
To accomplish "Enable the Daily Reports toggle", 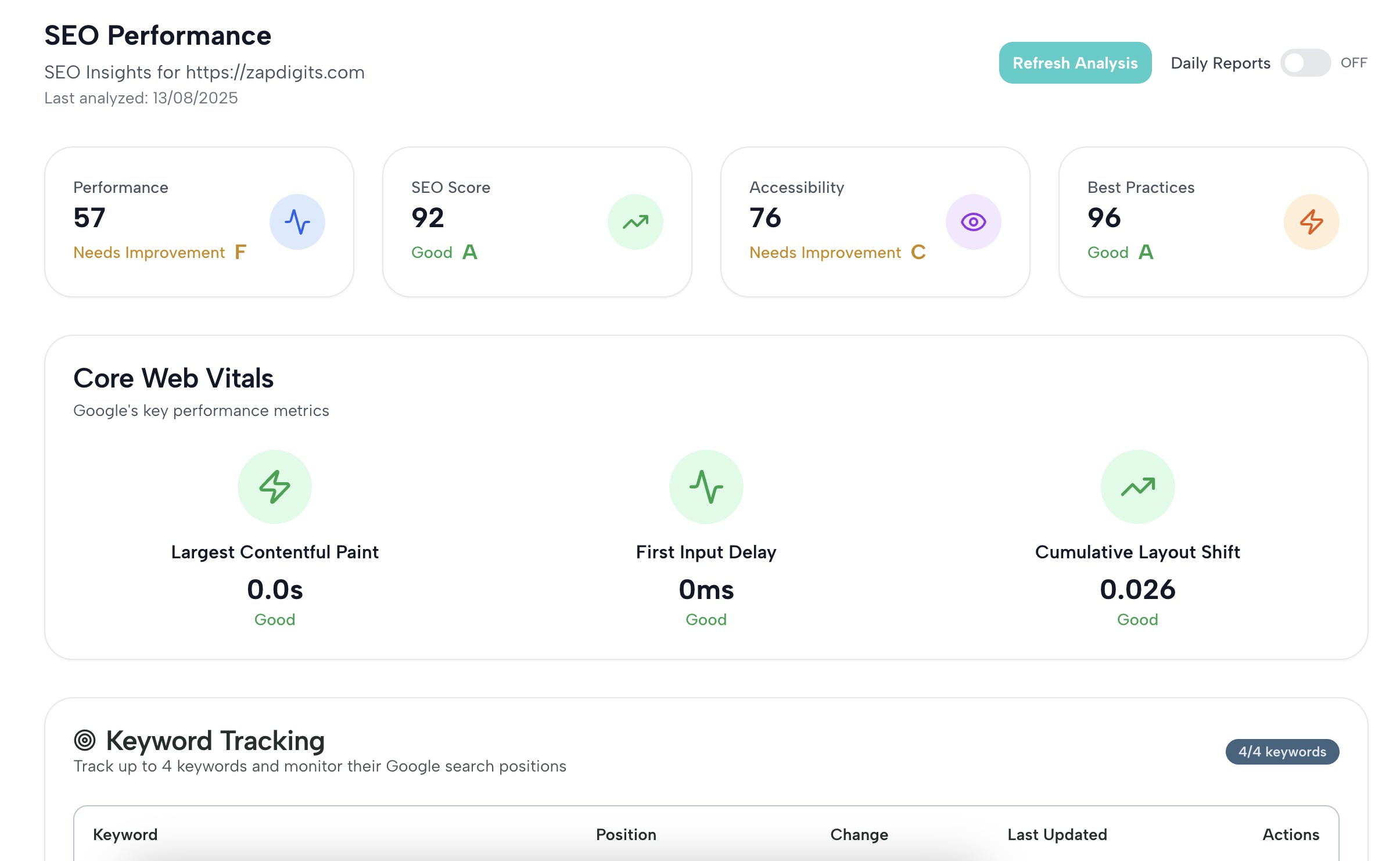I will [x=1305, y=63].
